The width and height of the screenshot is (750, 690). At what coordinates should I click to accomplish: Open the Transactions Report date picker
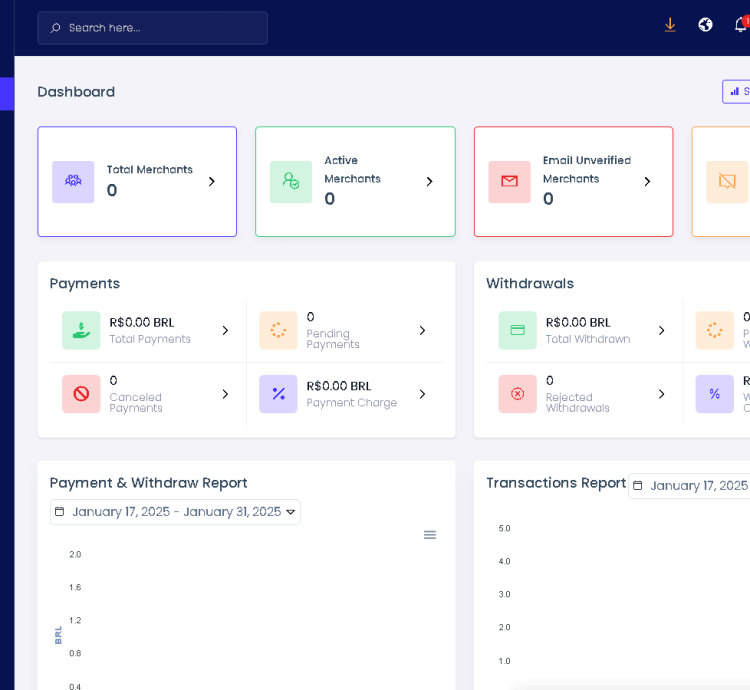pyautogui.click(x=690, y=486)
